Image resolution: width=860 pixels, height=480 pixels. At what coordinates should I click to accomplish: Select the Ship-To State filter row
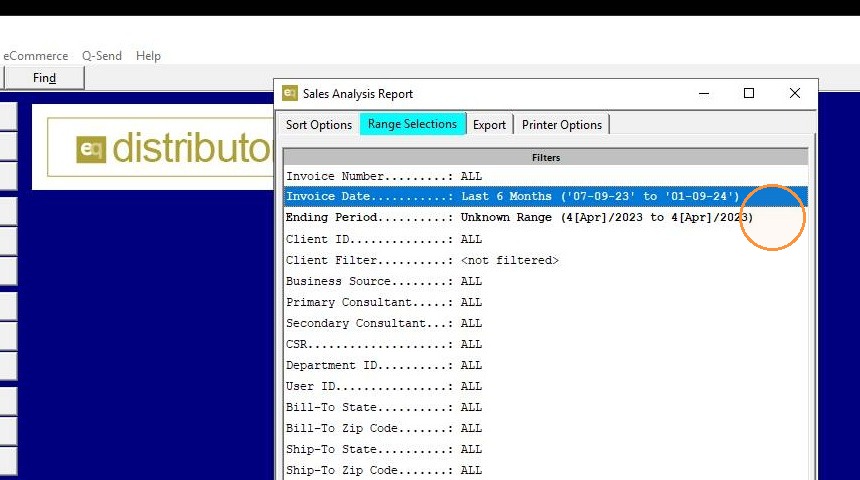(546, 449)
